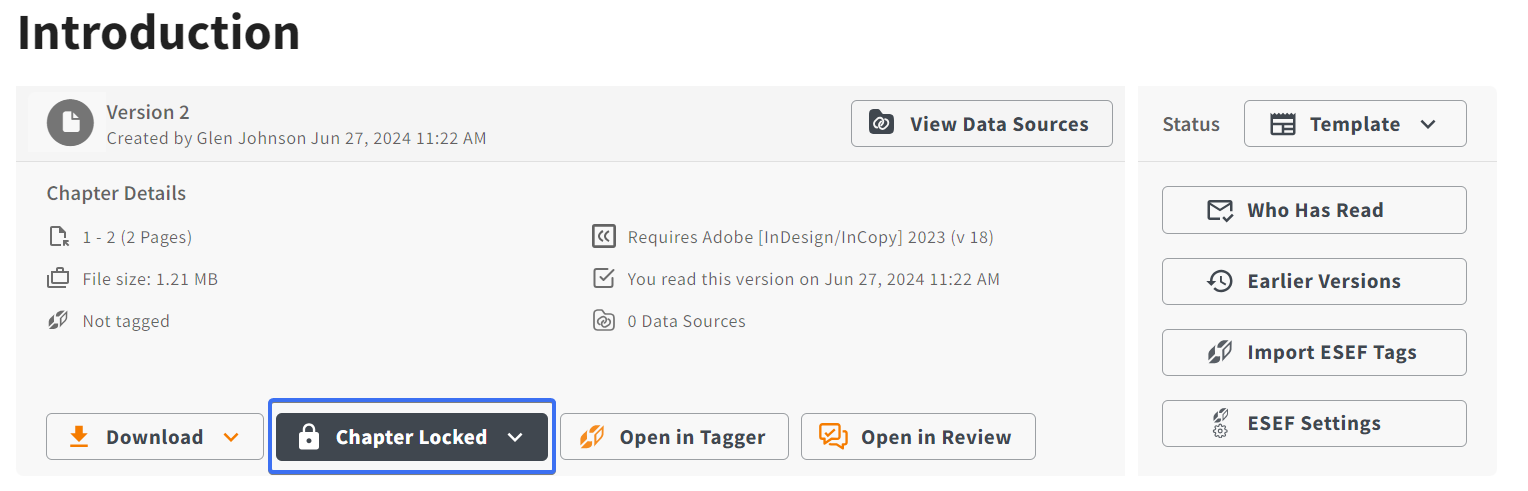Open chapter in Review
The width and height of the screenshot is (1528, 491).
(918, 437)
